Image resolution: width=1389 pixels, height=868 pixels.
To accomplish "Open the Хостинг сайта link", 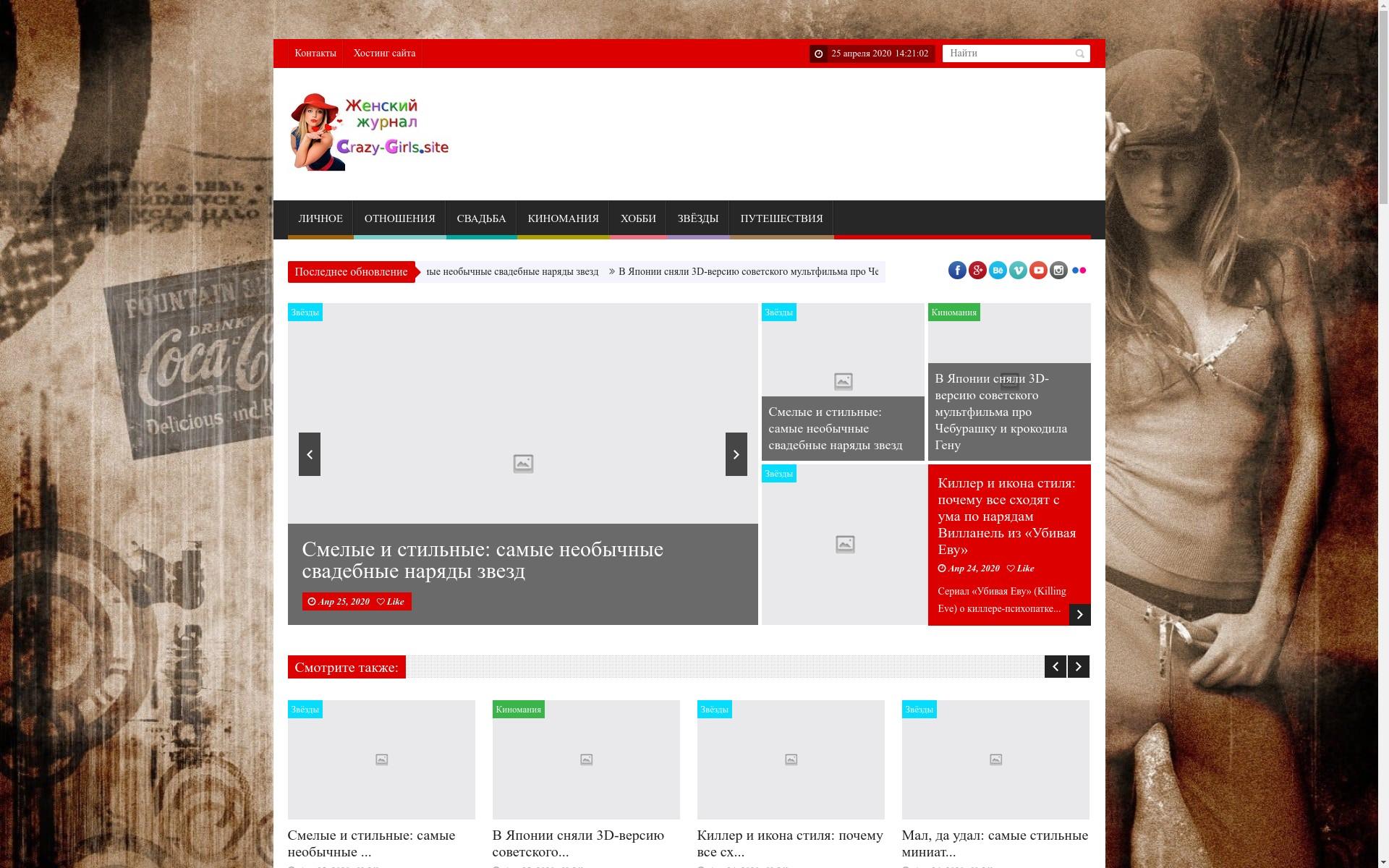I will pos(384,54).
